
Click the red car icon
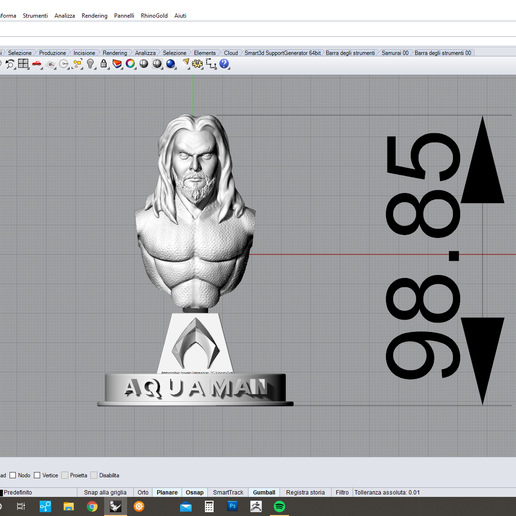pos(37,64)
